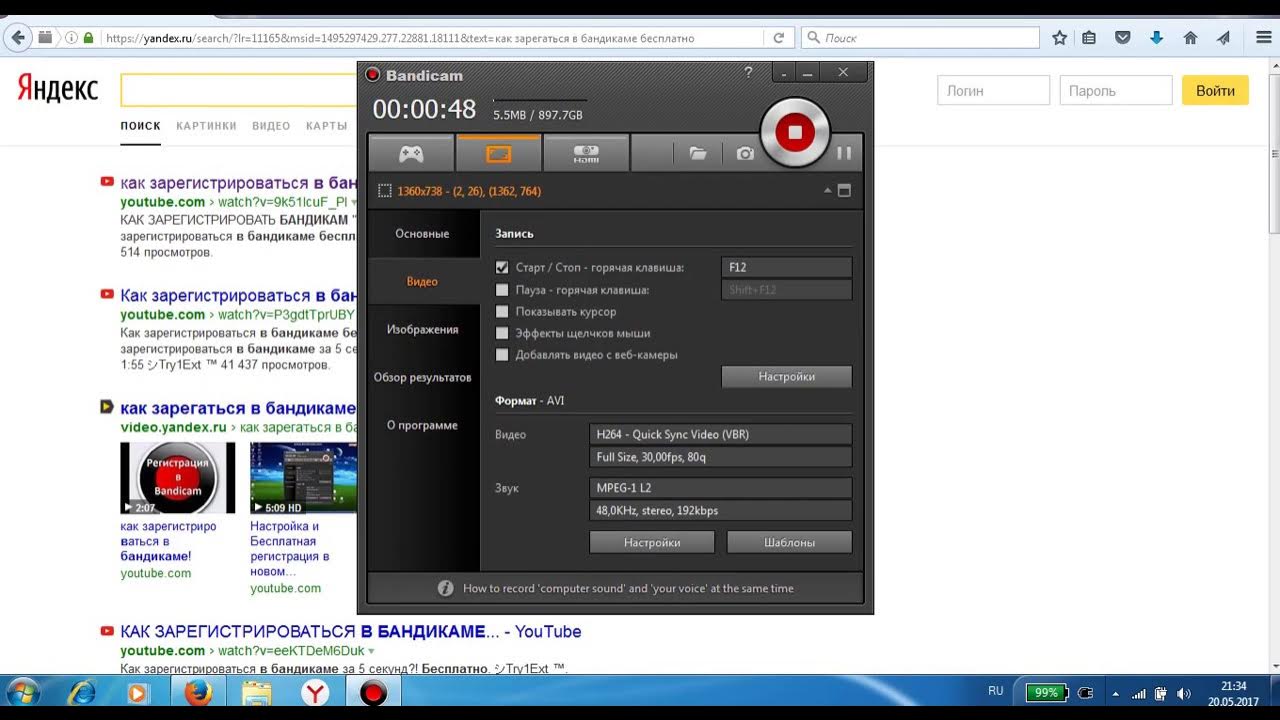Click Настройки button under Формат section

pyautogui.click(x=652, y=542)
